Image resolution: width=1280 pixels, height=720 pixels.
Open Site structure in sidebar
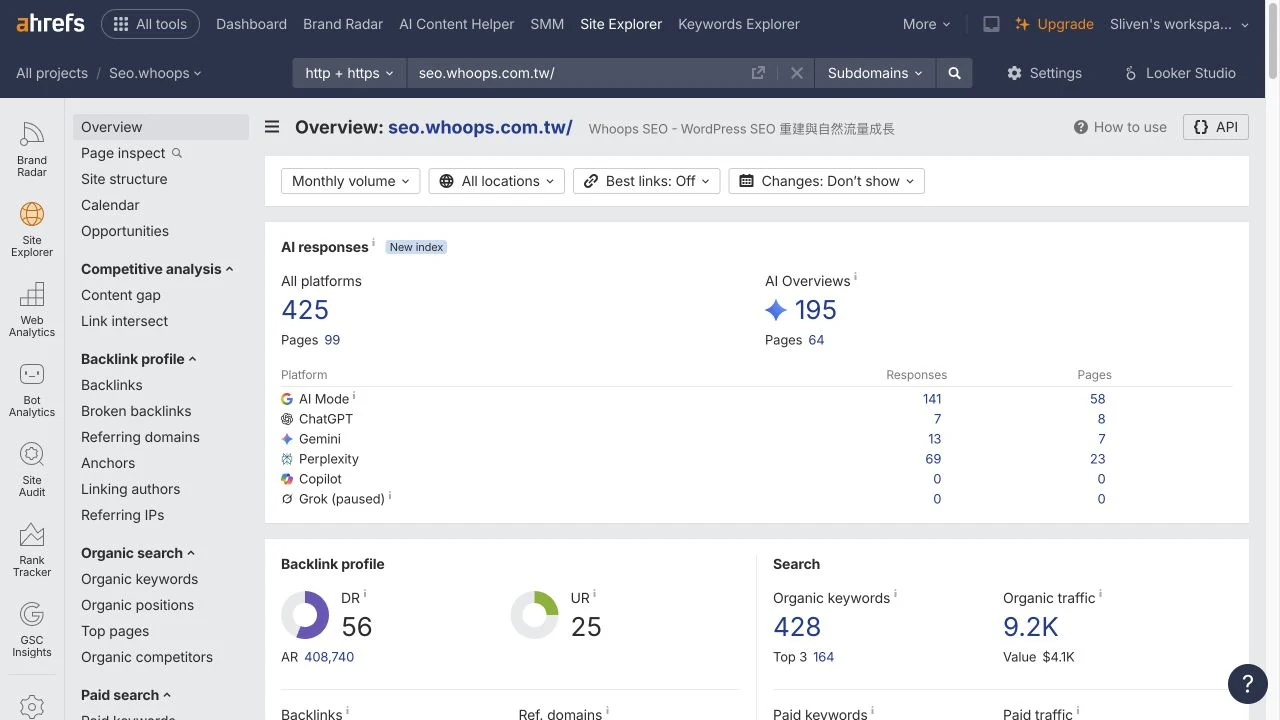(x=124, y=179)
